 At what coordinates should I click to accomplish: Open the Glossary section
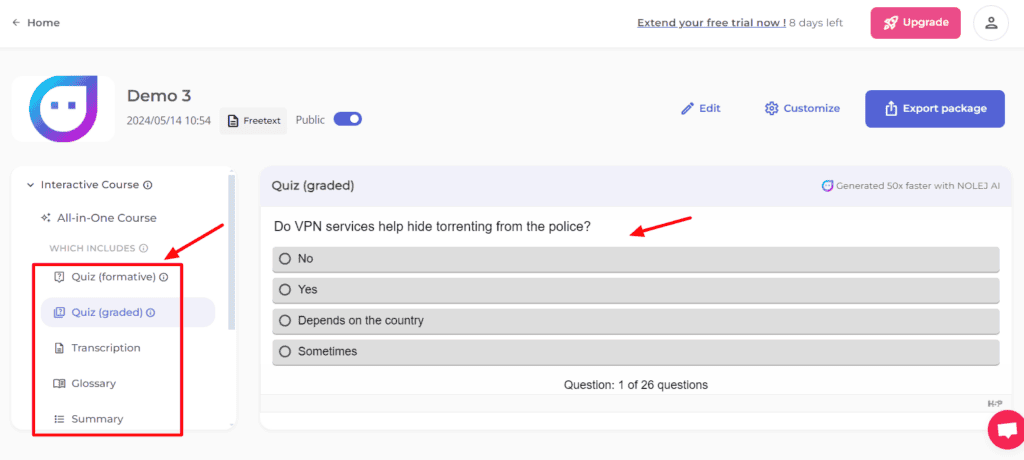click(x=93, y=383)
